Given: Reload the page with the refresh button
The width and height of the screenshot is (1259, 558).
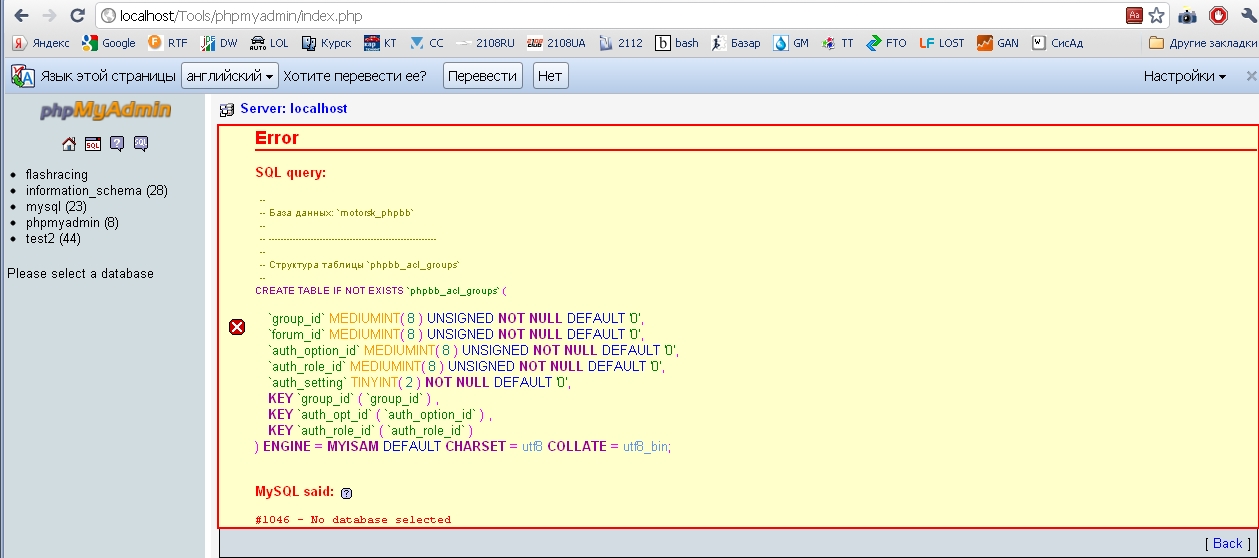Looking at the screenshot, I should click(x=77, y=16).
